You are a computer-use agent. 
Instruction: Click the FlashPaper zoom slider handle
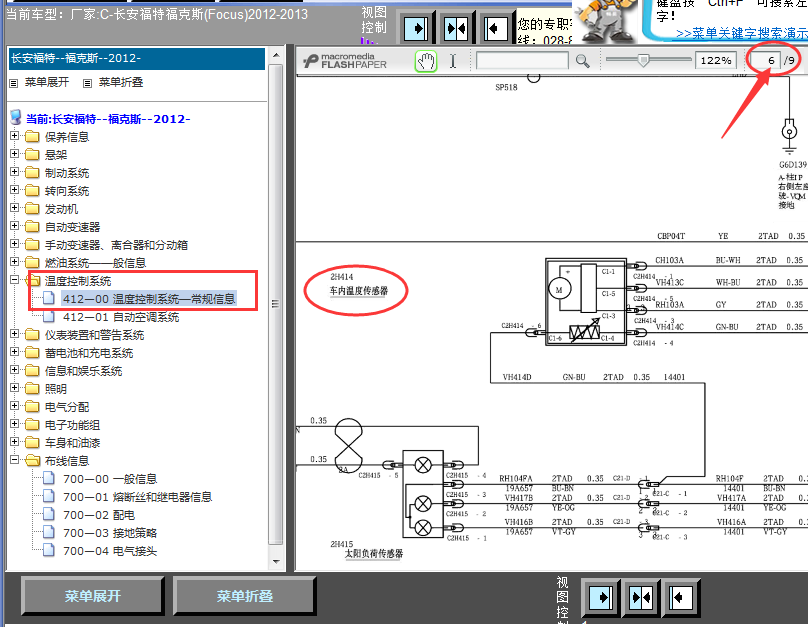click(643, 60)
